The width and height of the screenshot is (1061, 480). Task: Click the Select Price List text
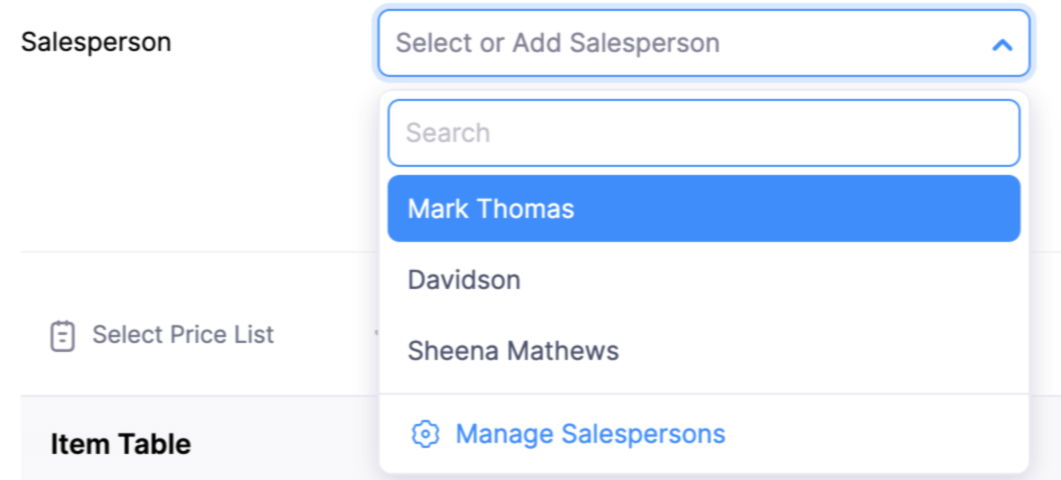point(183,335)
